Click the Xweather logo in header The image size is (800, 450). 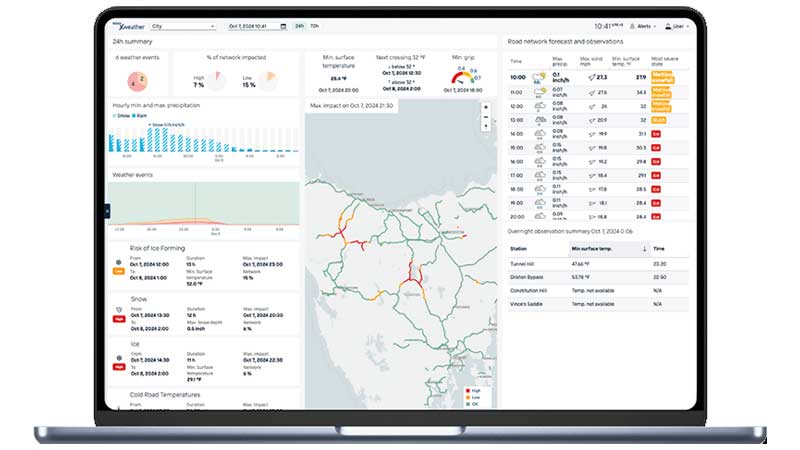click(130, 26)
